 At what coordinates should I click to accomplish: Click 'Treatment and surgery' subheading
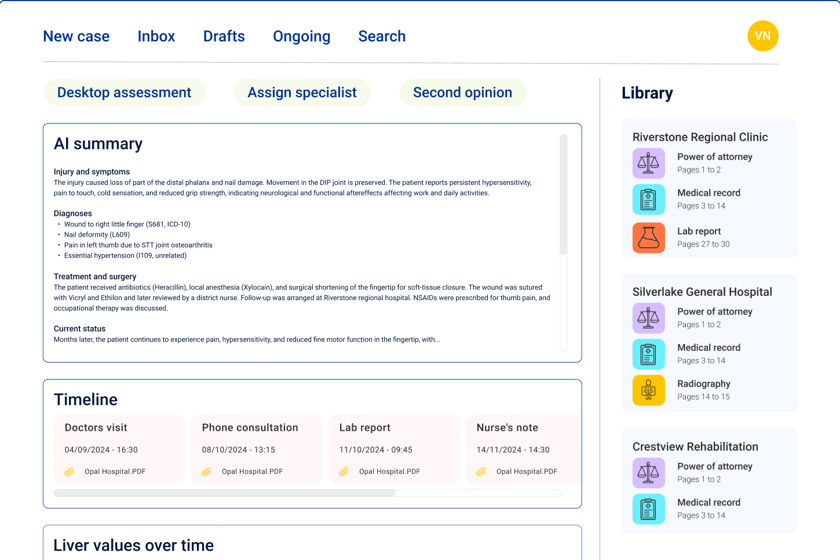click(95, 277)
